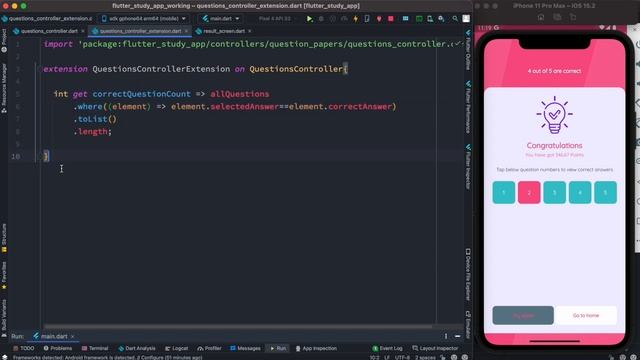Click the 2 spaces indent setting
This screenshot has height=360, width=640.
click(425, 357)
